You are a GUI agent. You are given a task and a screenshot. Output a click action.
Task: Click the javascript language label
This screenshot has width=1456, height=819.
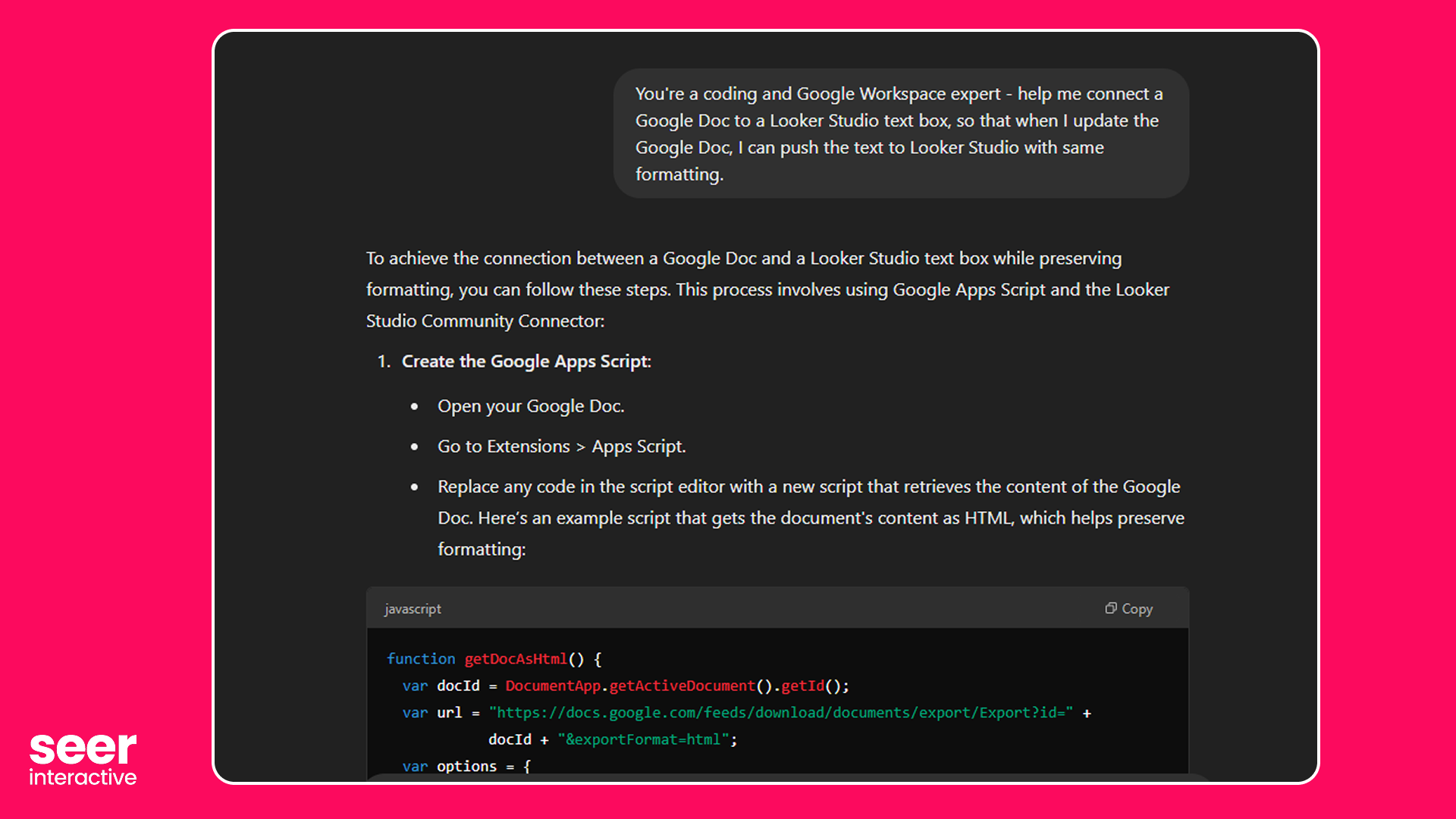point(412,609)
